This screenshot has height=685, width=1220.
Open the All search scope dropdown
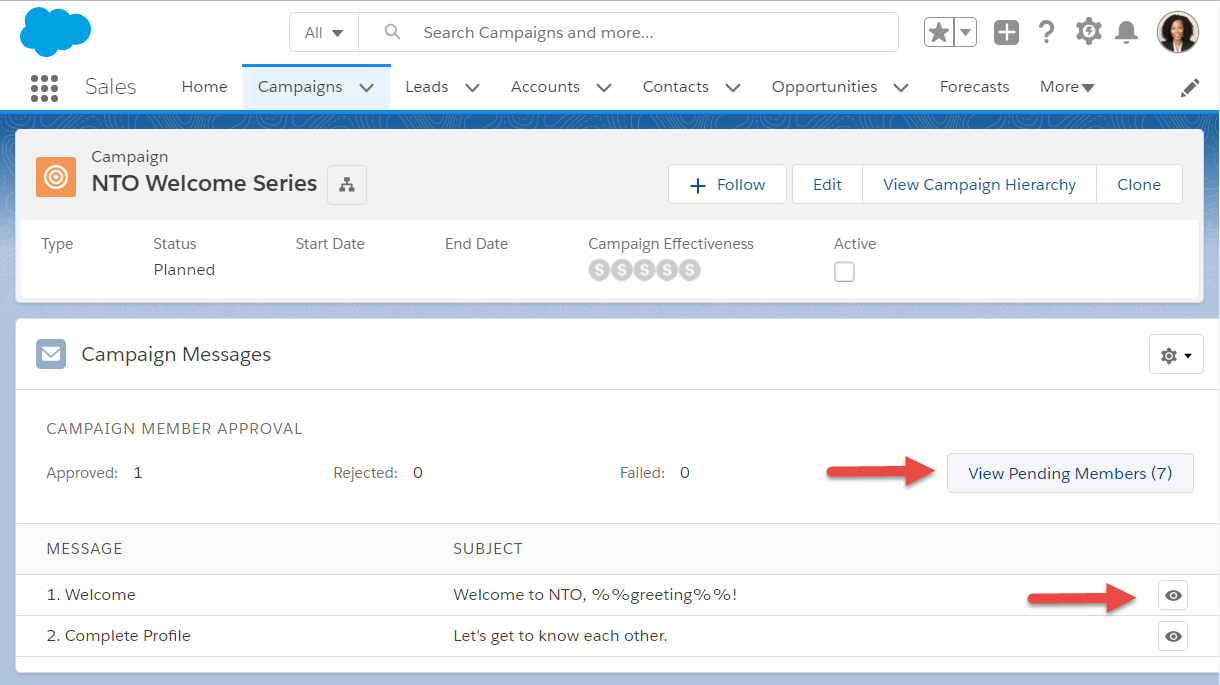click(x=324, y=33)
